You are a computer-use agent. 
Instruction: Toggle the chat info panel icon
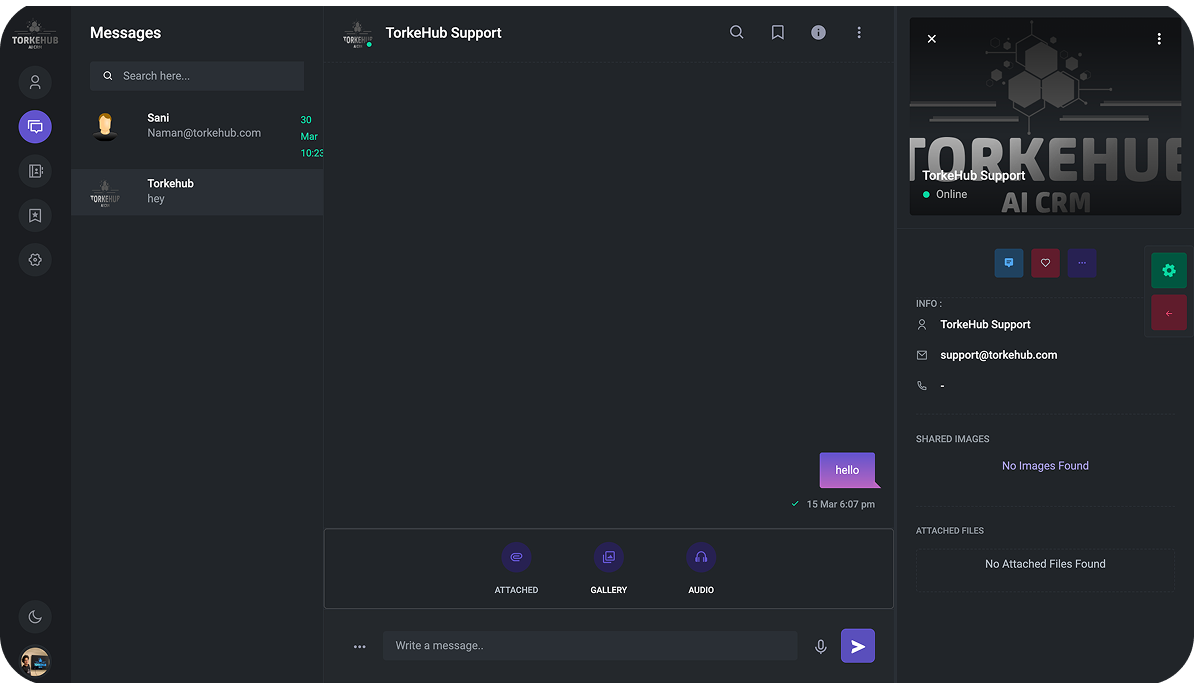[818, 33]
